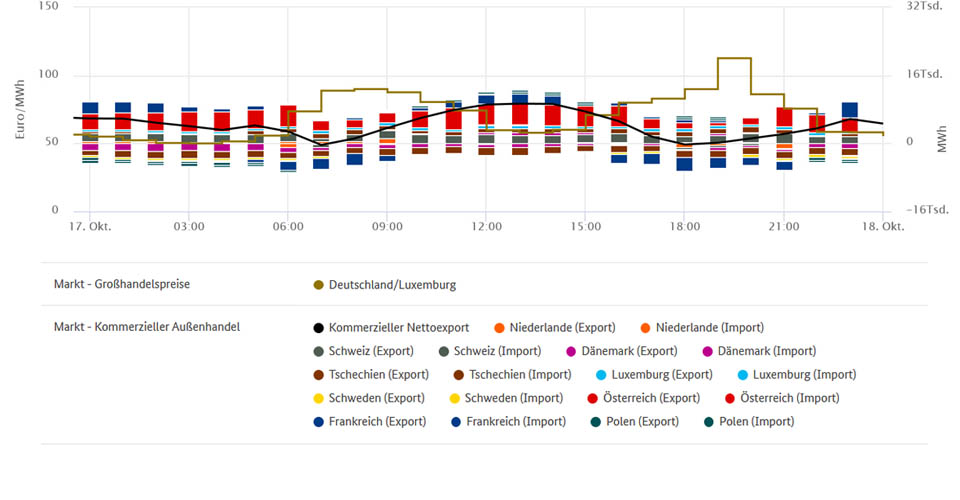Viewport: 960px width, 500px height.
Task: Toggle Frankreich (Export) legend item
Action: coord(370,422)
